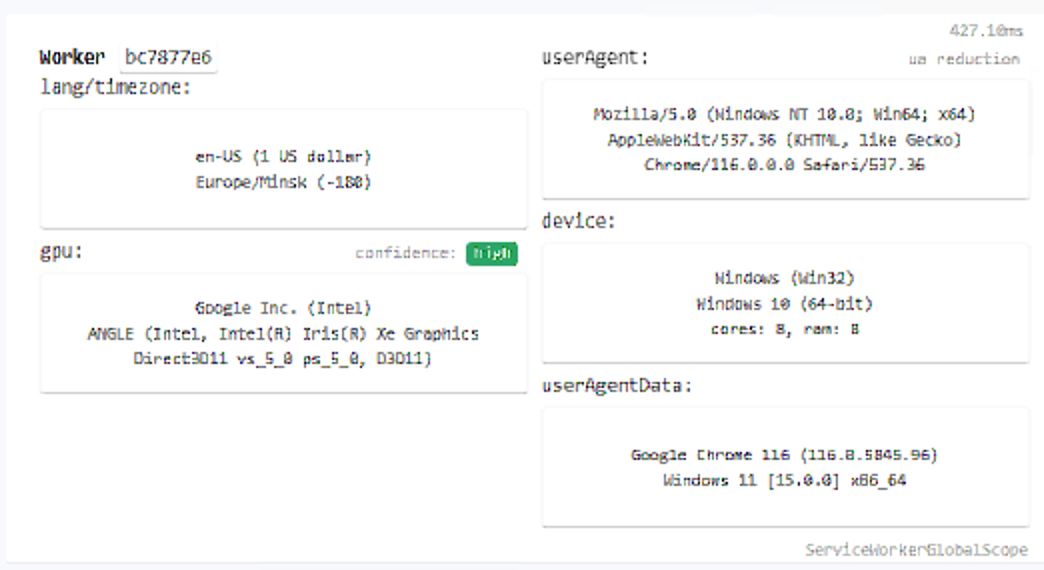
Task: Select the Windows 10 (64-bit) text
Action: 784,303
